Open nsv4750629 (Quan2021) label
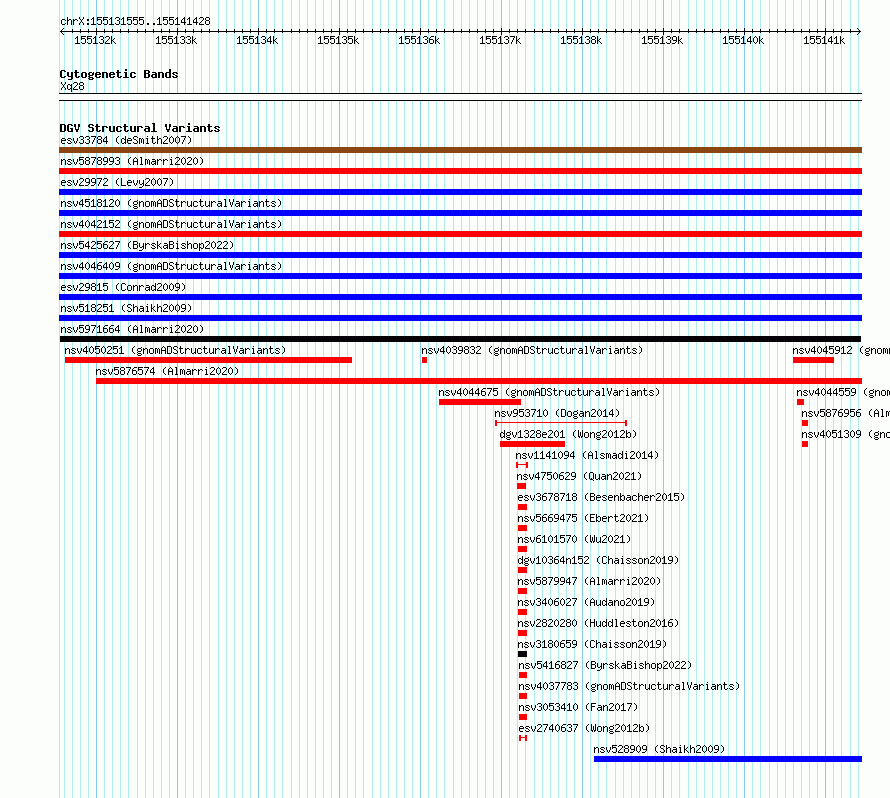Image resolution: width=890 pixels, height=798 pixels. pyautogui.click(x=579, y=476)
